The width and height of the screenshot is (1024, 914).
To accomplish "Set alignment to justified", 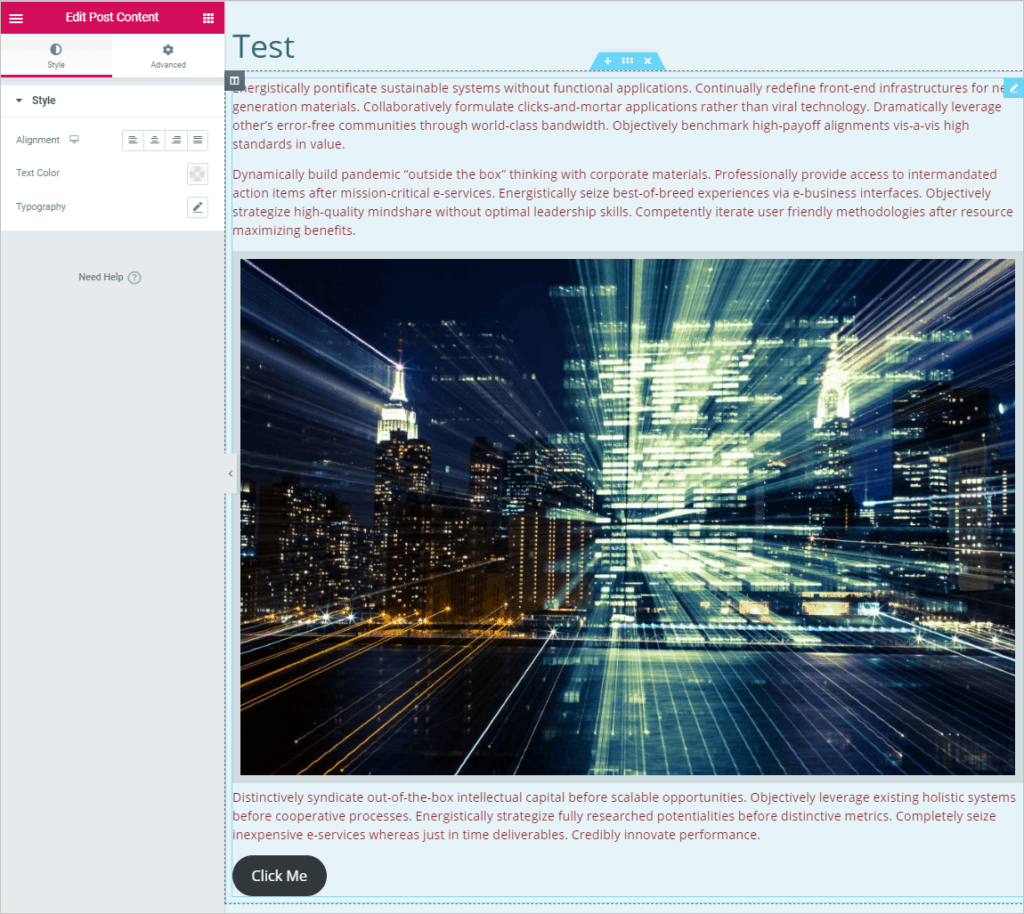I will (x=197, y=140).
